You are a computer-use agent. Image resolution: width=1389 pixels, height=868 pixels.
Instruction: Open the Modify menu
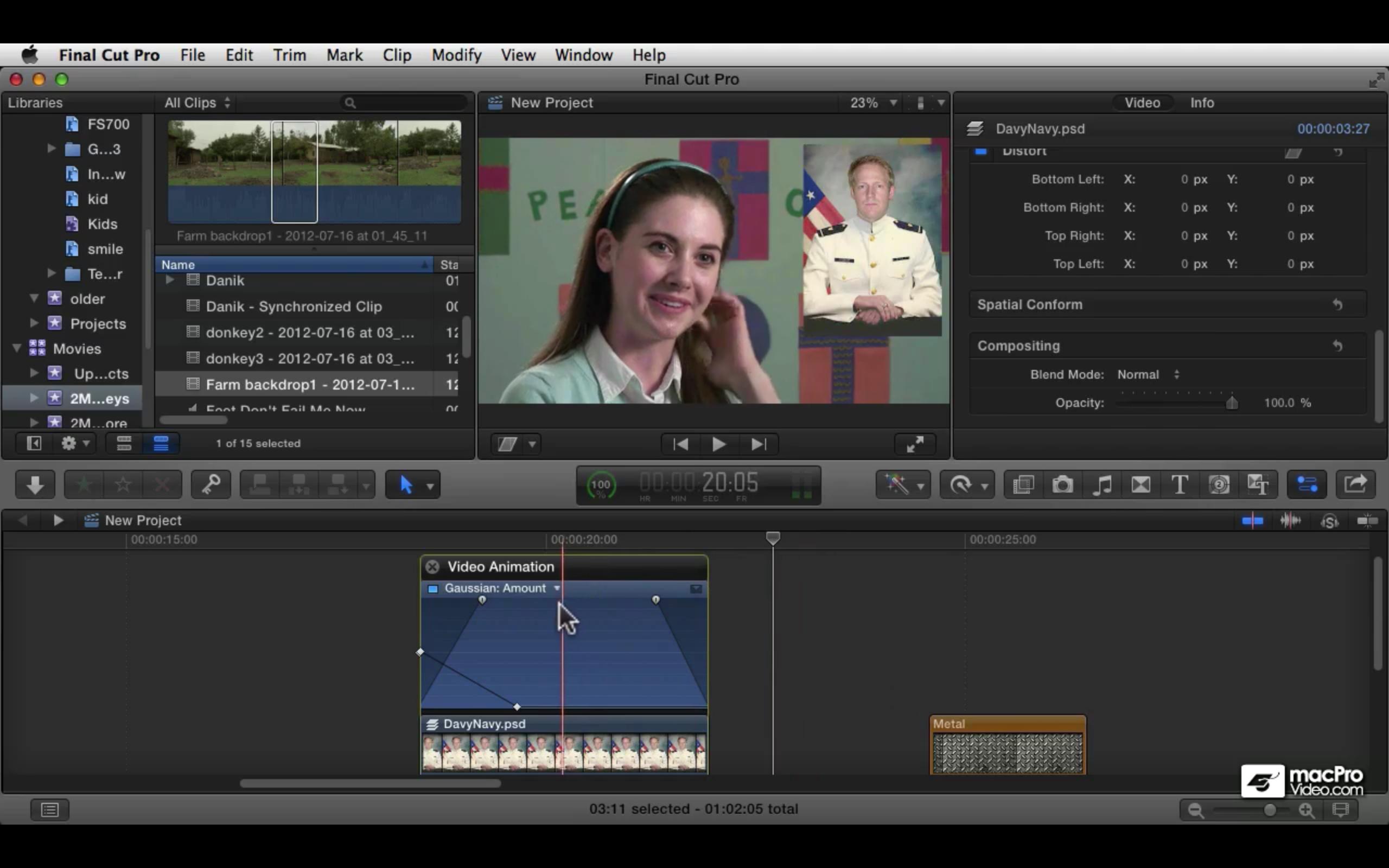click(x=456, y=55)
